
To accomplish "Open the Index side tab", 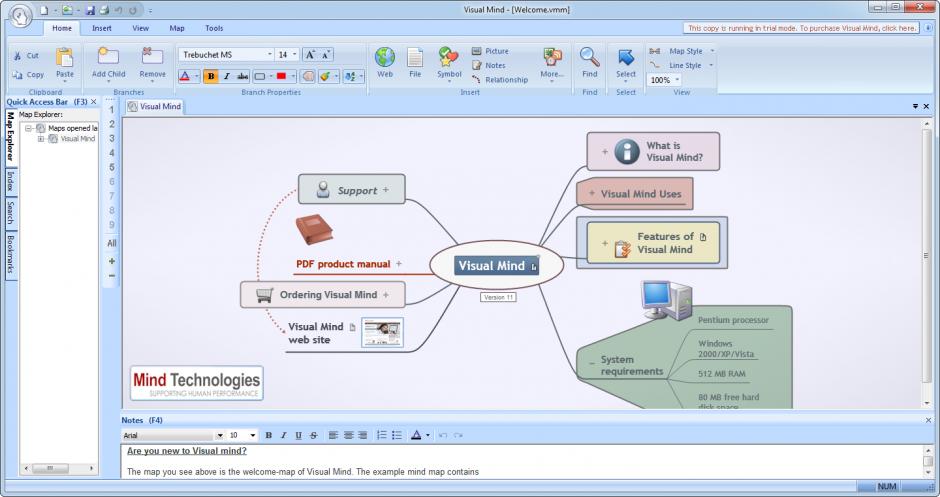I will (10, 181).
